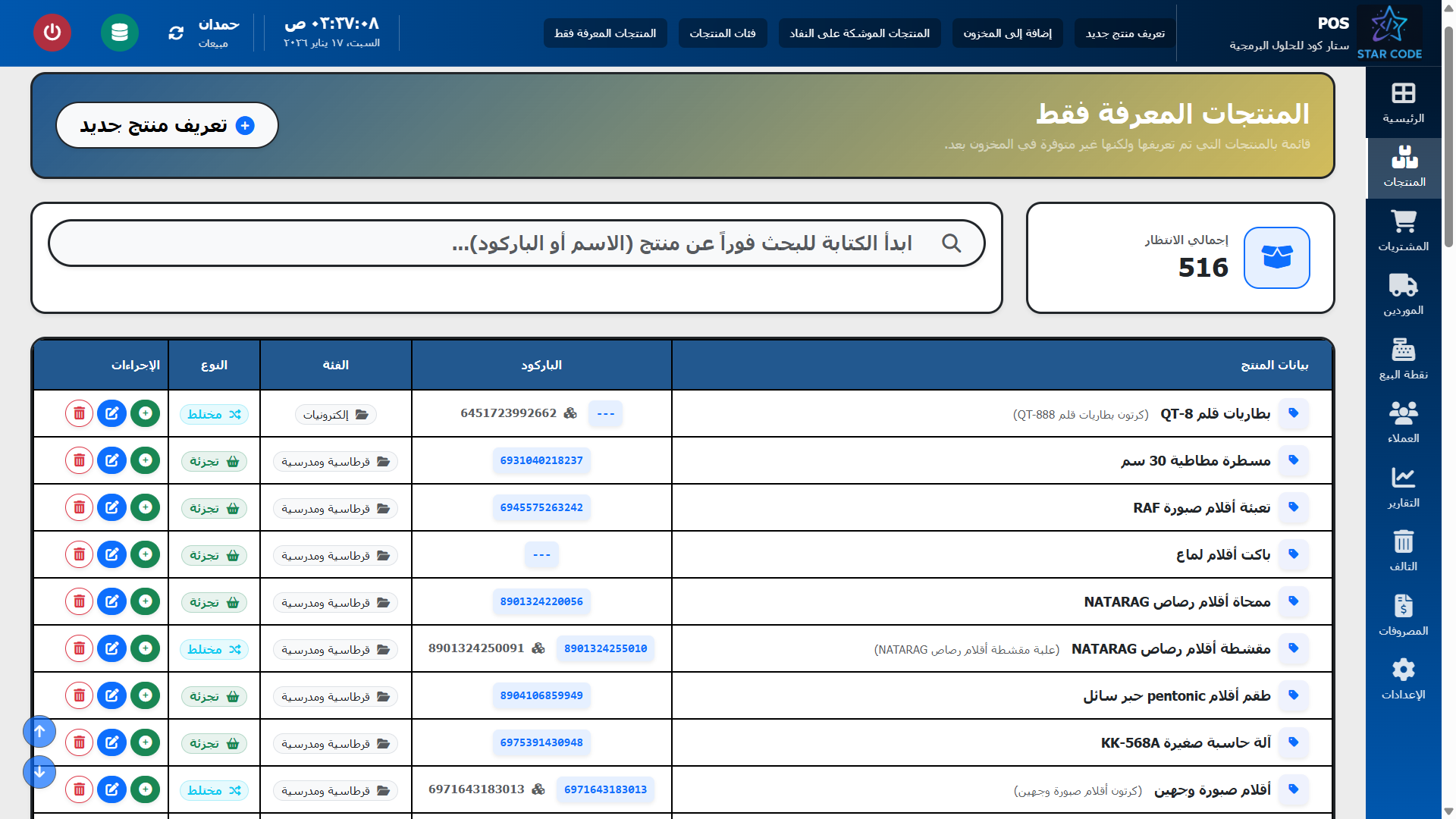Open الإعدادات gear icon in sidebar

tap(1403, 679)
